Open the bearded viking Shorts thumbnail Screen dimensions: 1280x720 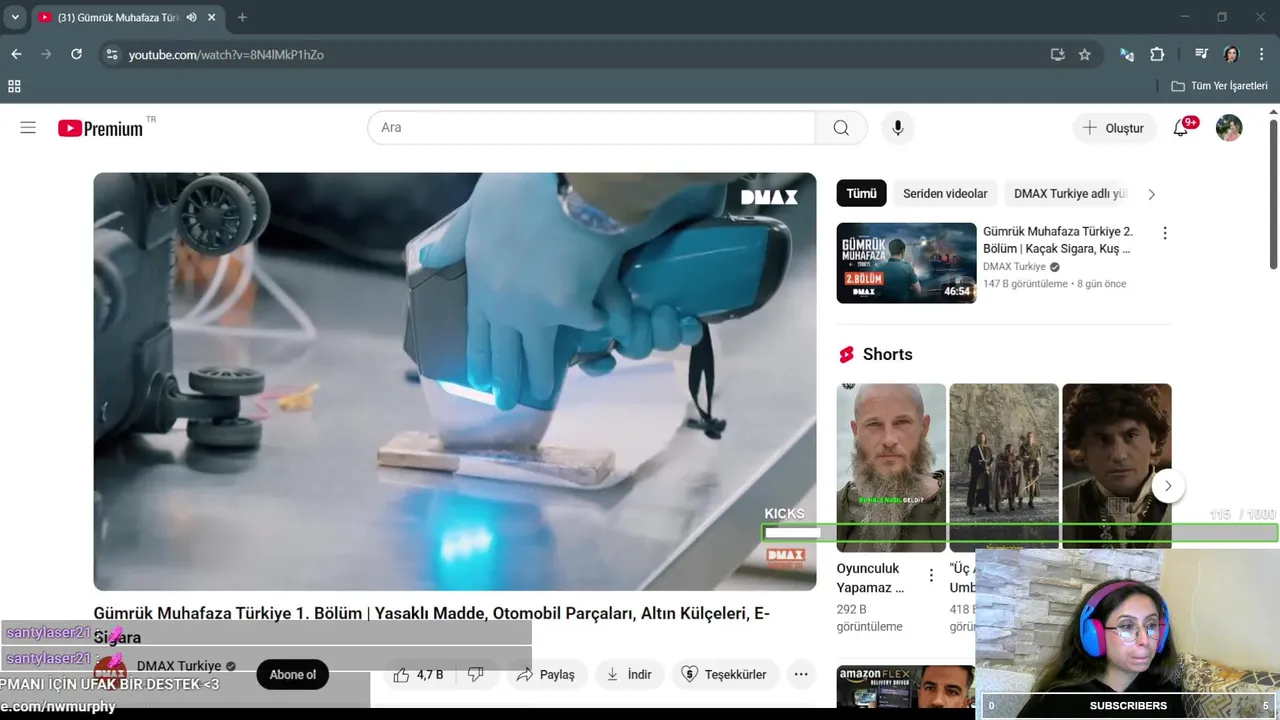pos(891,467)
